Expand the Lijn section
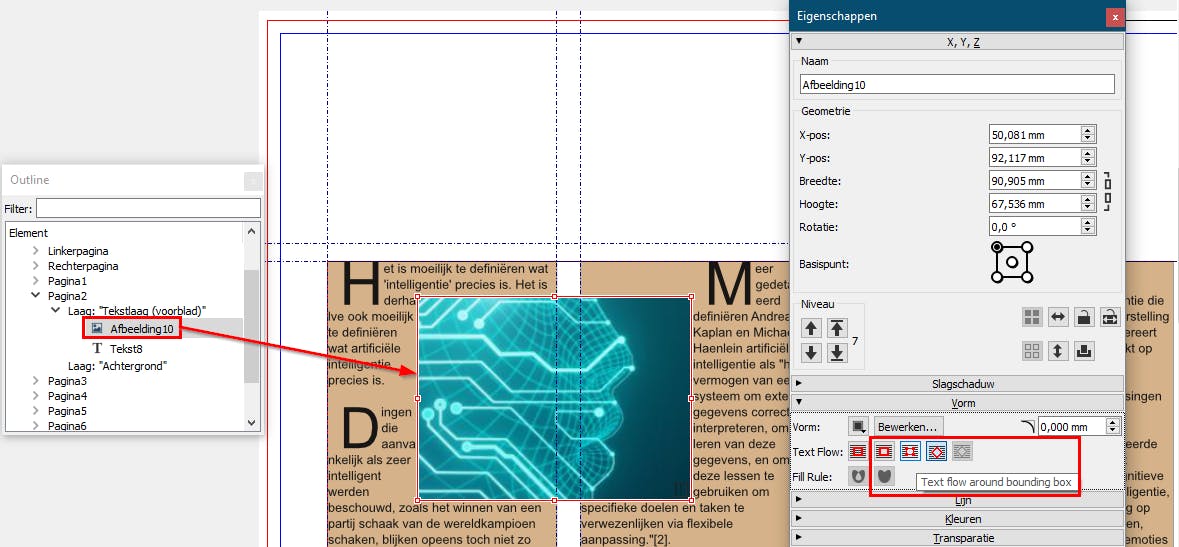 coord(957,500)
